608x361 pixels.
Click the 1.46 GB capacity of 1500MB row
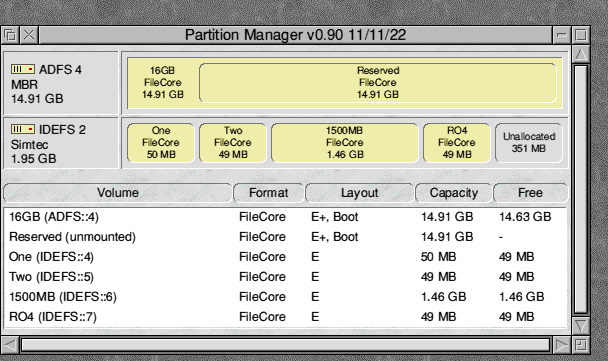click(x=444, y=297)
